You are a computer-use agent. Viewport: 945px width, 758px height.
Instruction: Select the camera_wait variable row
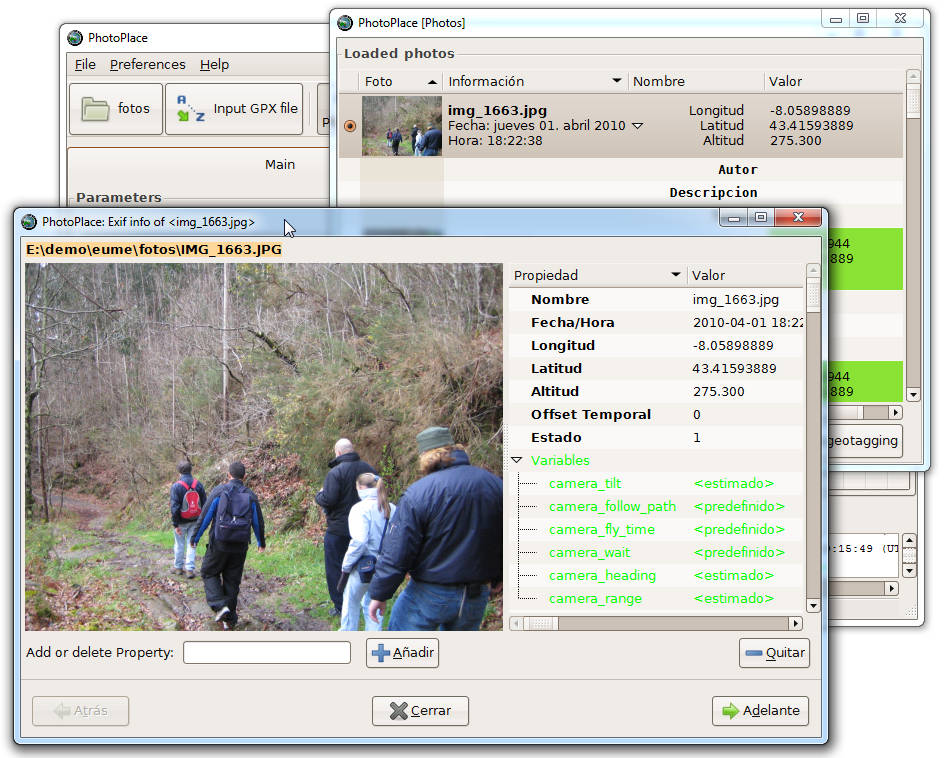[x=656, y=553]
